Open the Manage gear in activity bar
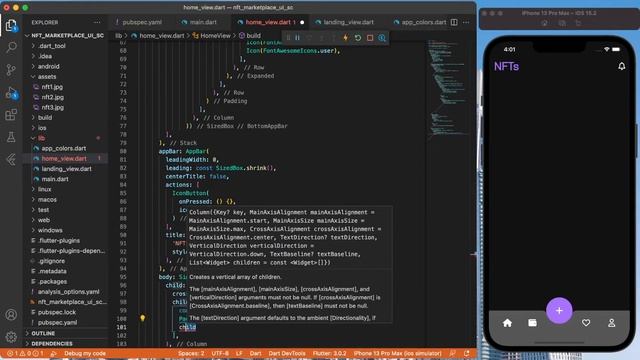Screen dimensions: 640x360 point(11,337)
